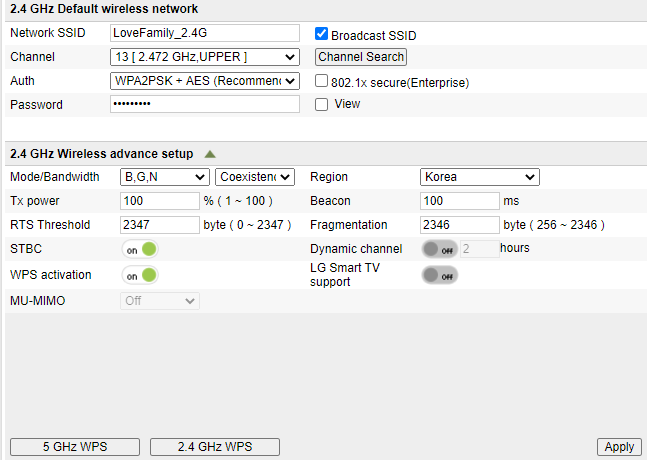Collapse the 2.4 GHz Wireless advance setup triangle
The image size is (648, 460).
pyautogui.click(x=210, y=154)
